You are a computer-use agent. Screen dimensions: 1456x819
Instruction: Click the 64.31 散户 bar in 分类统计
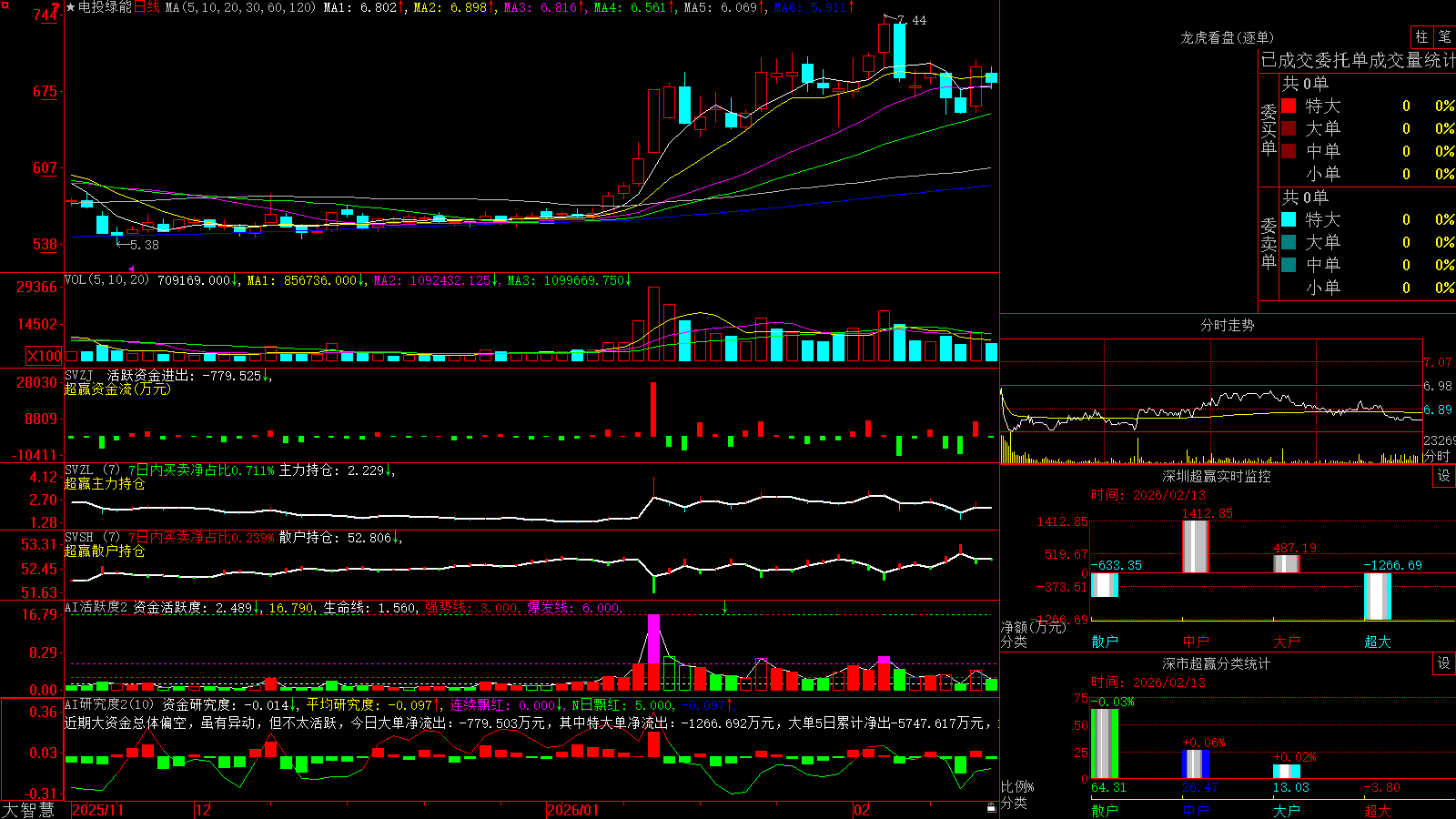point(1105,743)
